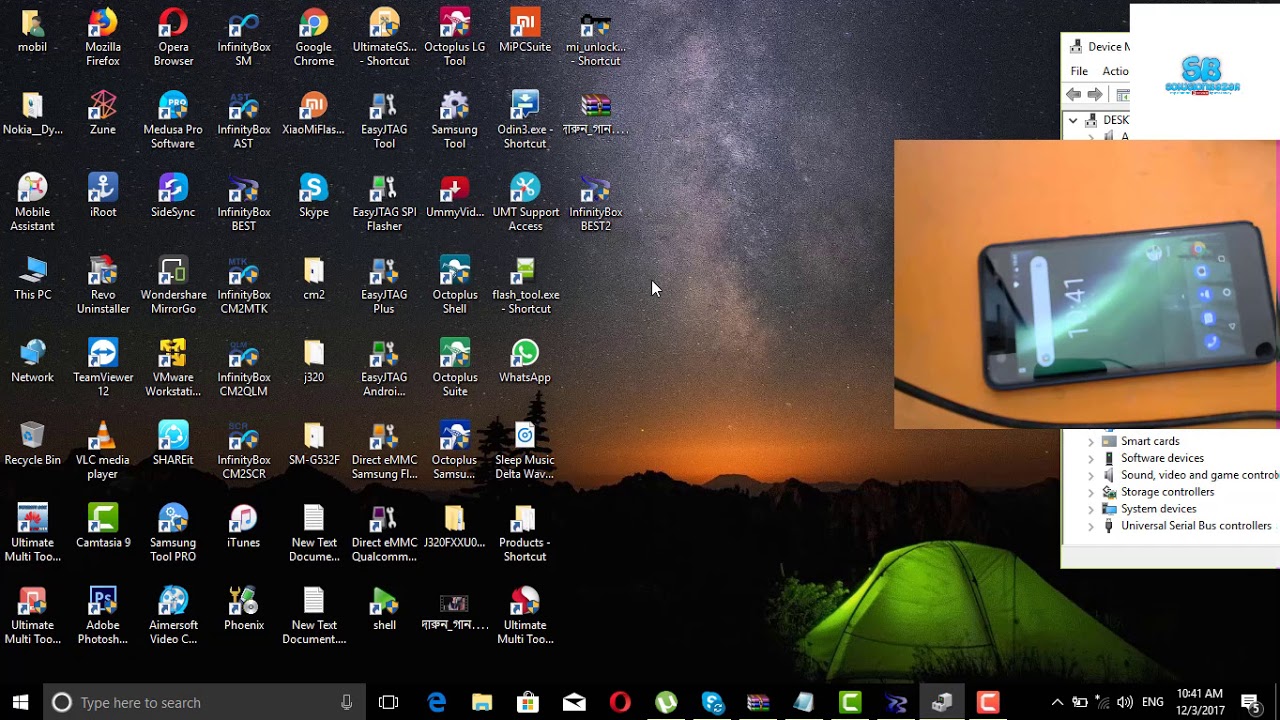Click the InfinityBox CM2MTK icon

pos(244,286)
